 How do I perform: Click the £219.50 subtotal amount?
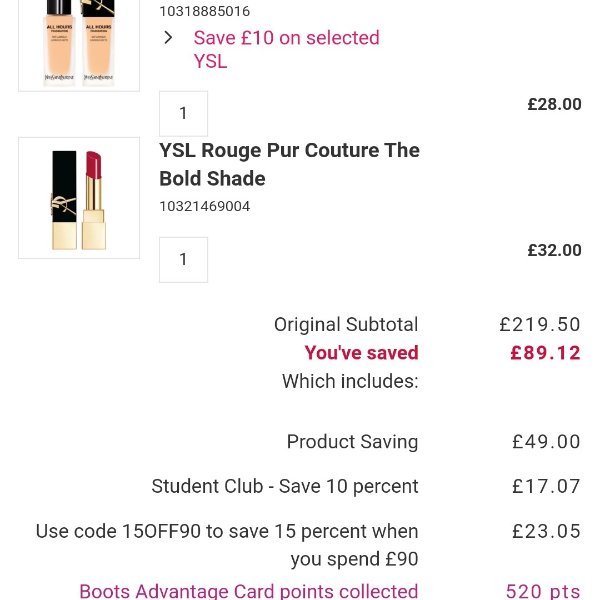click(540, 324)
